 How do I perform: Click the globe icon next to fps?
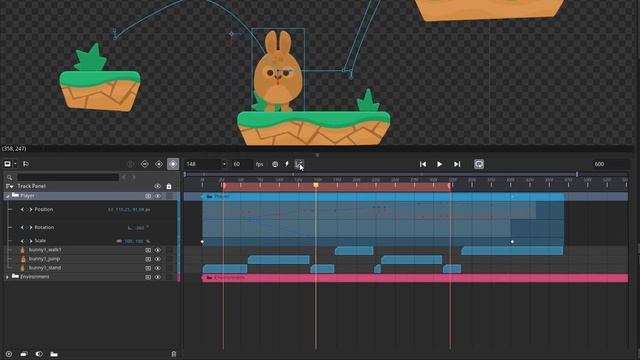tap(275, 164)
